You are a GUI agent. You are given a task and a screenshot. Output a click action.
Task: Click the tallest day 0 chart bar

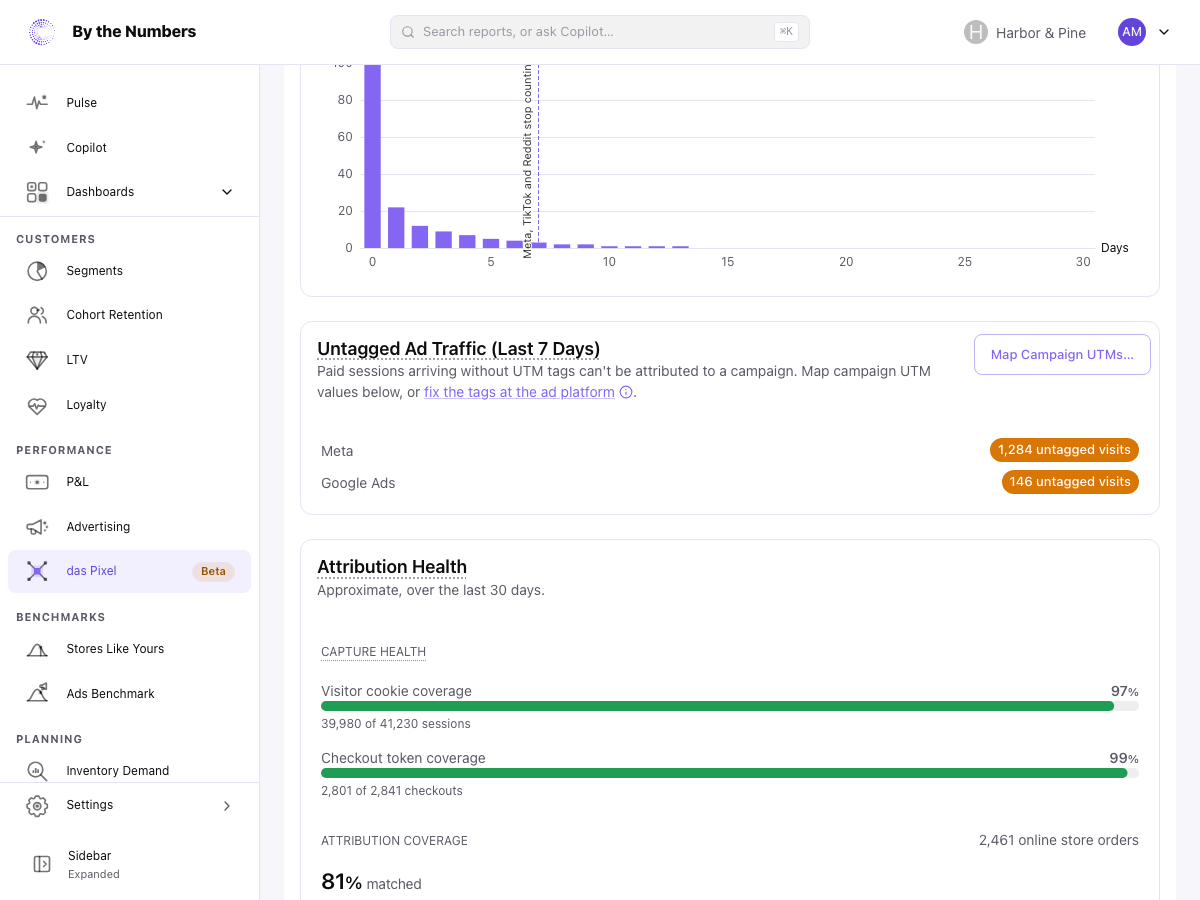click(372, 156)
